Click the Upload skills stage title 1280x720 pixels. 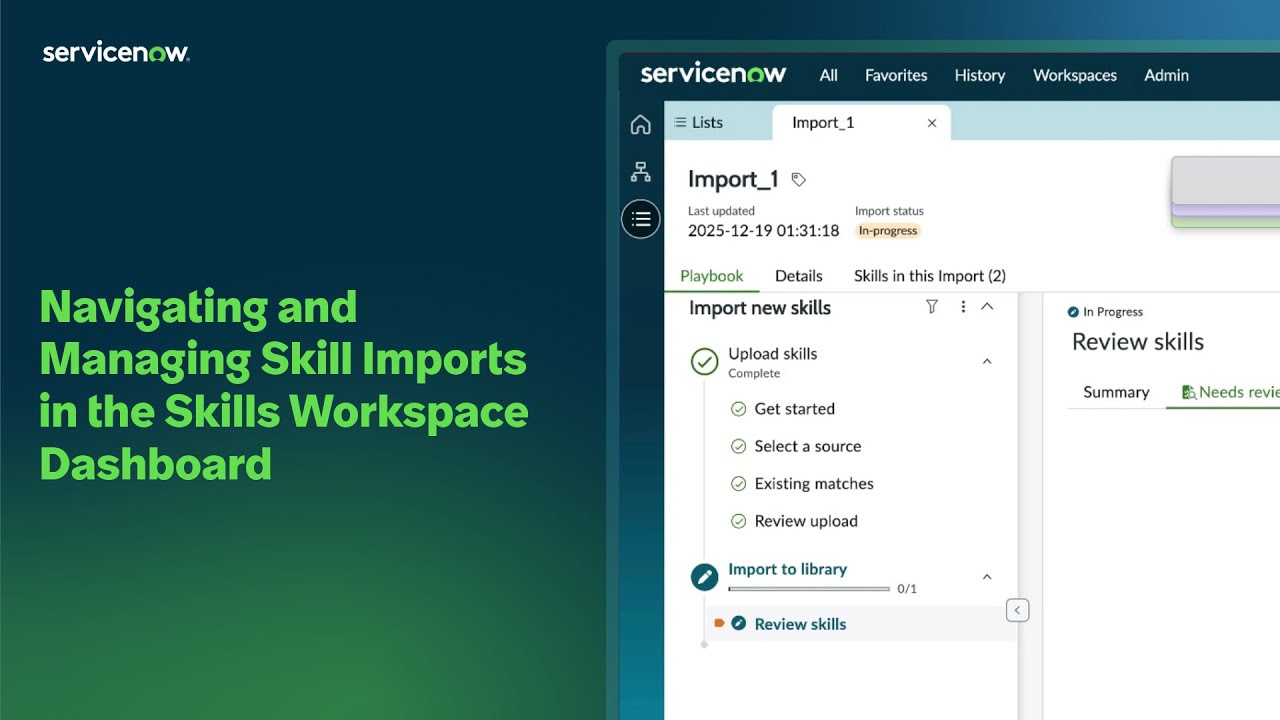point(773,354)
